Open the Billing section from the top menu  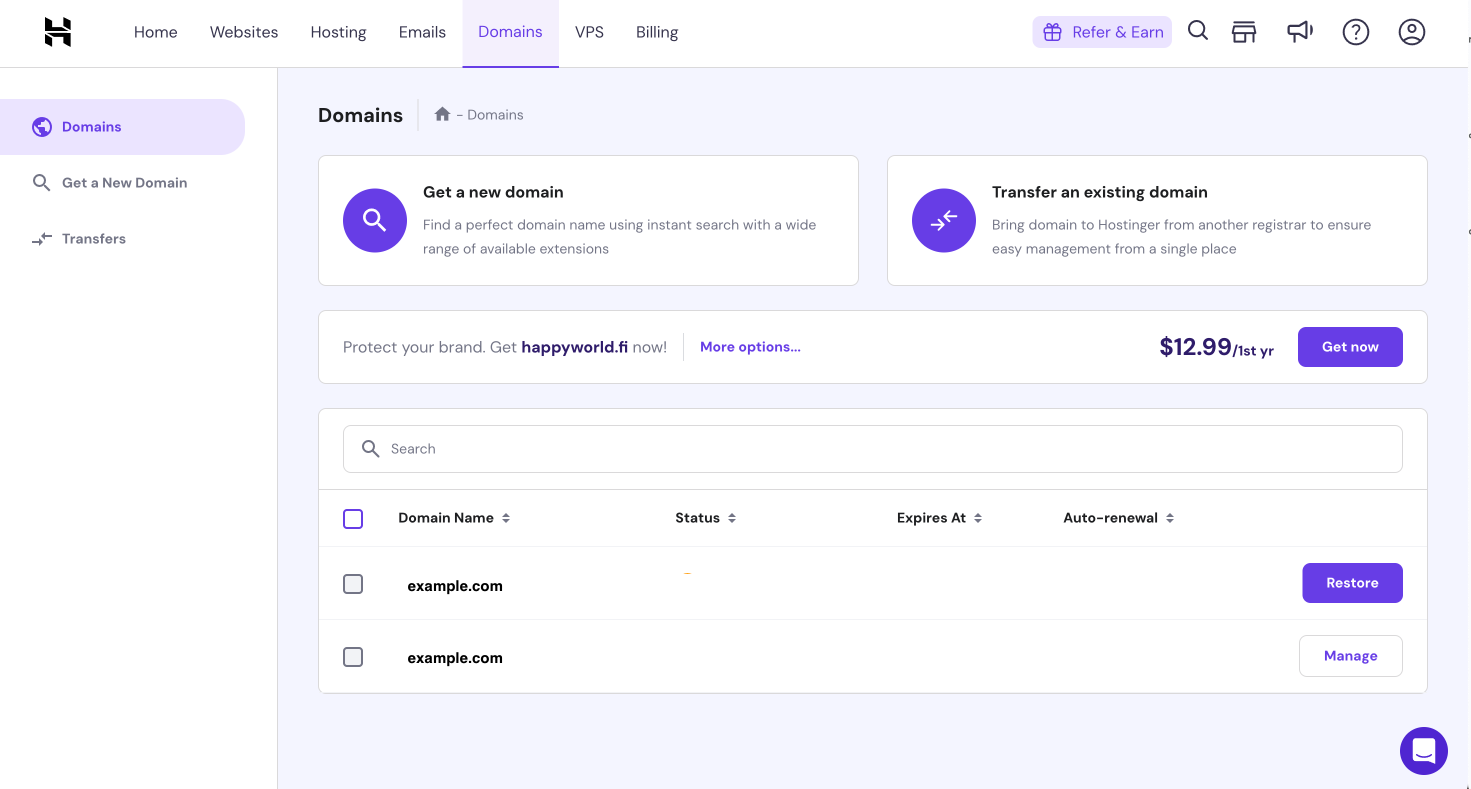coord(656,31)
